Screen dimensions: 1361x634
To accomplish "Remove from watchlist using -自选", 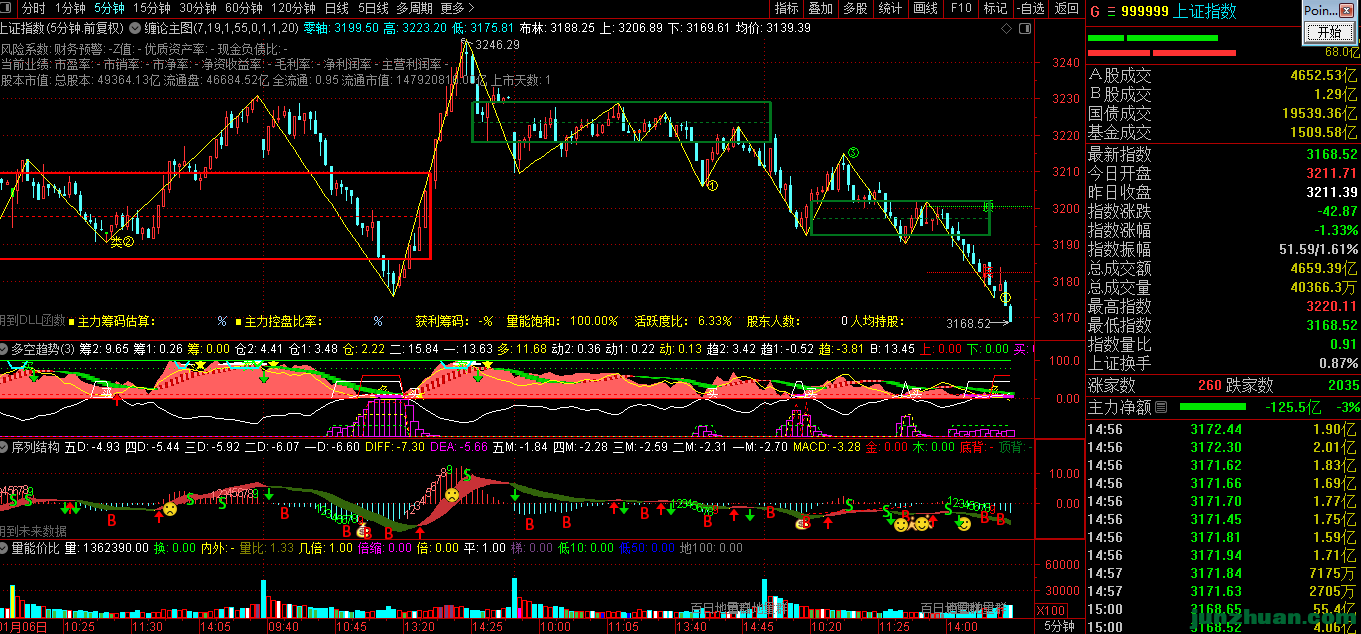I will [1029, 8].
